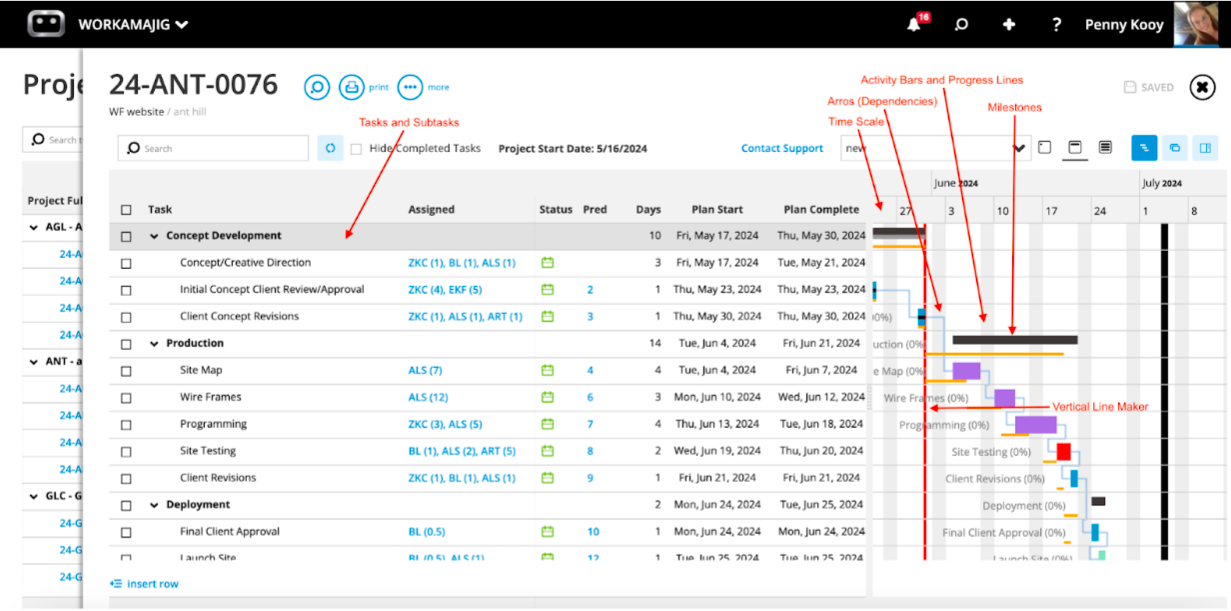
Task: Collapse the Production task group
Action: pos(154,342)
